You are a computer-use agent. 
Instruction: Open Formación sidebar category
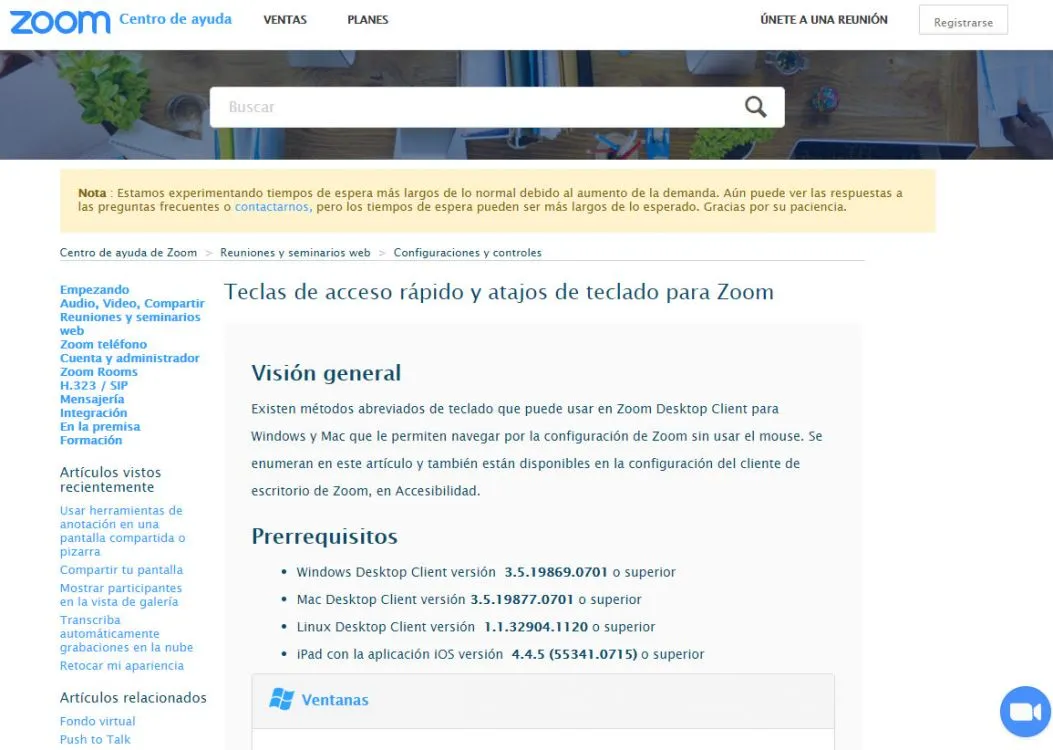(x=91, y=440)
